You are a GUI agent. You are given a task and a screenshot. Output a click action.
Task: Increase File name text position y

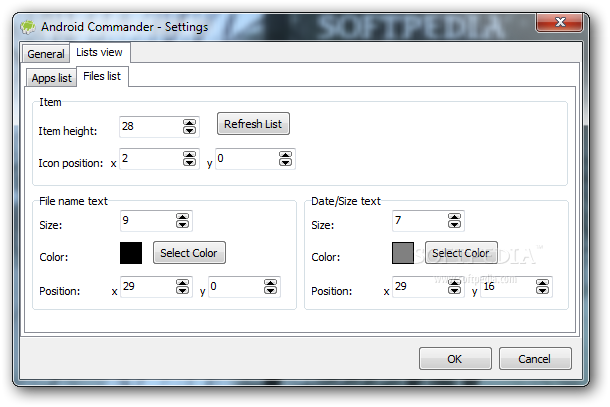(x=271, y=283)
